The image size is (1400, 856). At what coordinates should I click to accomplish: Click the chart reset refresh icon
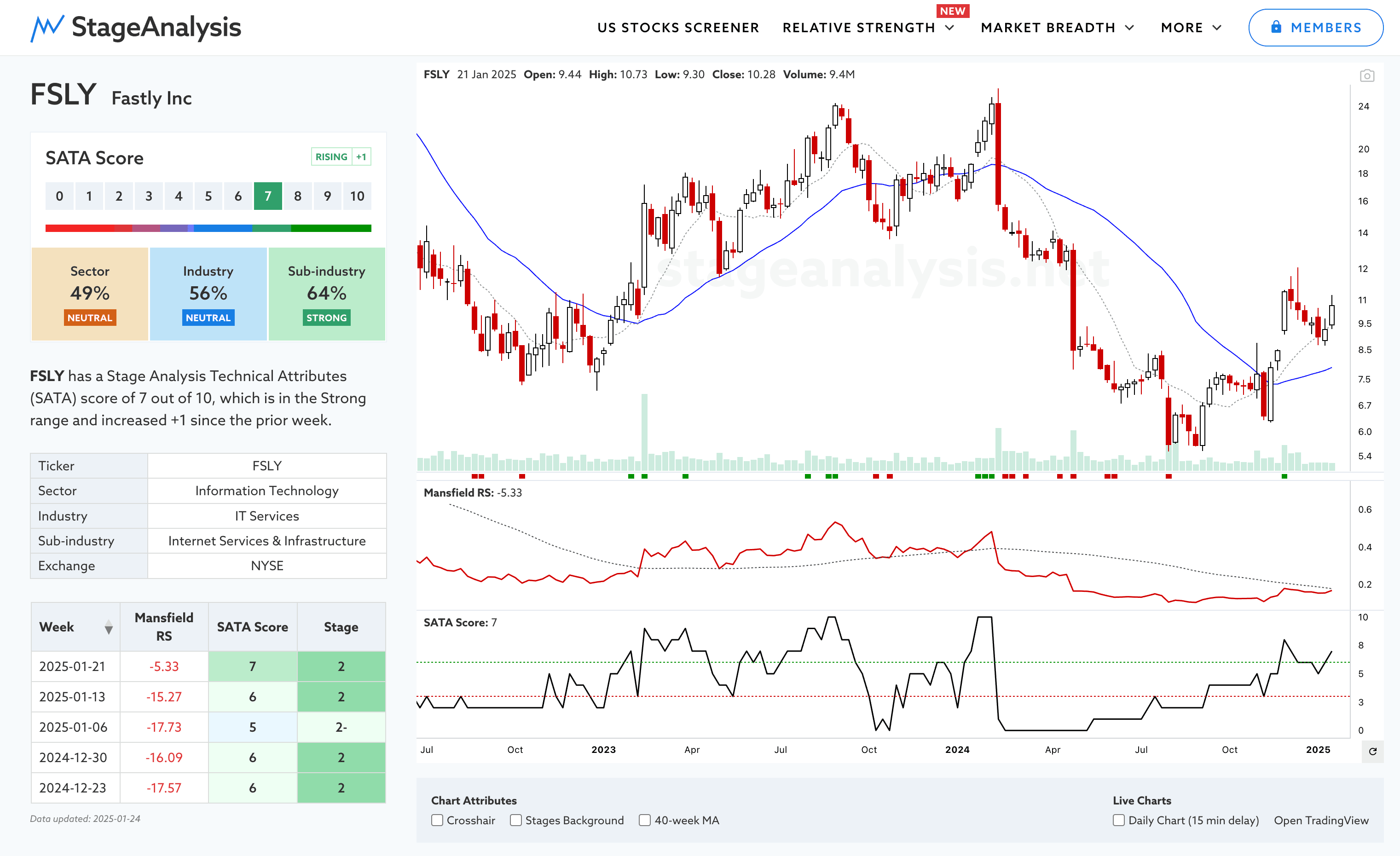[1373, 752]
